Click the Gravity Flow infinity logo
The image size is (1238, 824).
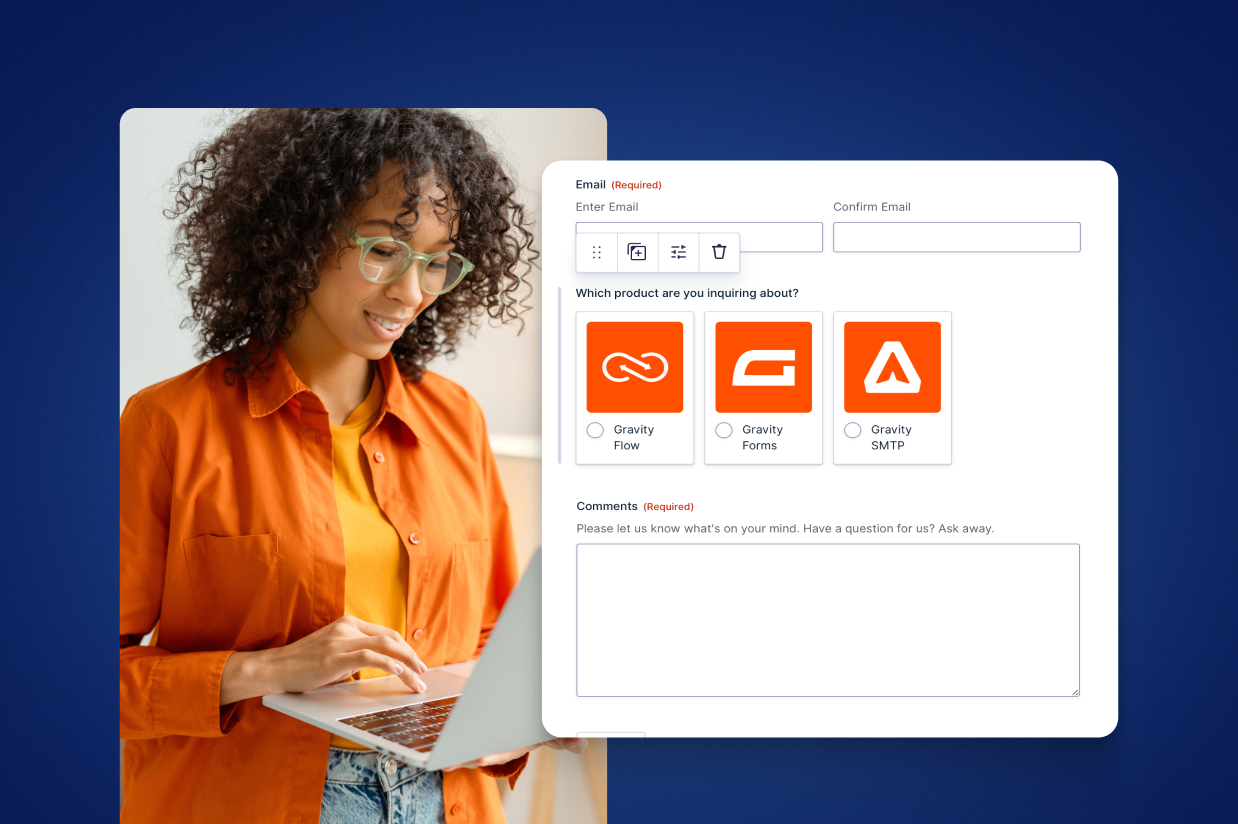pos(634,367)
